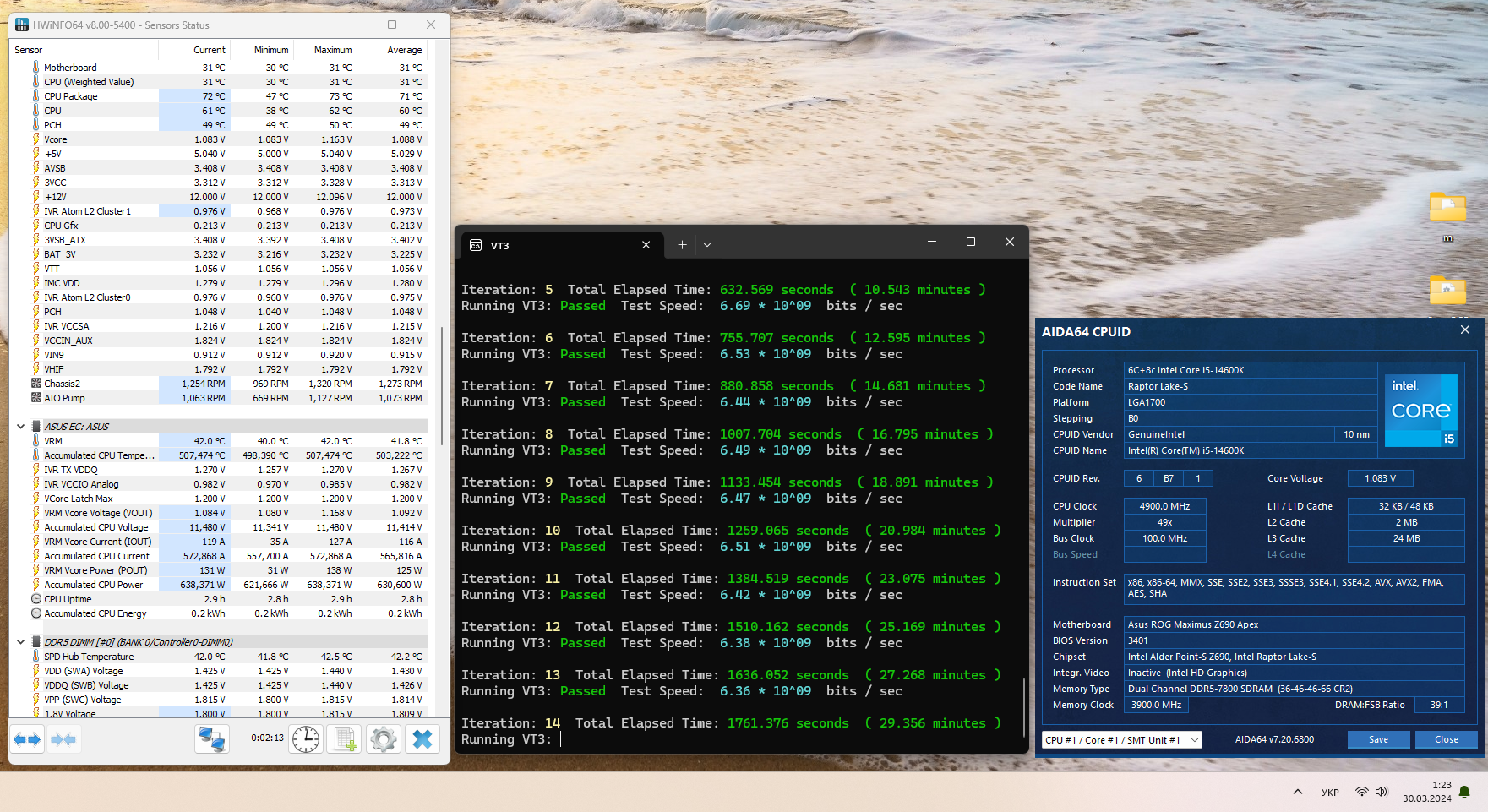The width and height of the screenshot is (1488, 812).
Task: Click the speaker icon in the system tray
Action: tap(1383, 792)
